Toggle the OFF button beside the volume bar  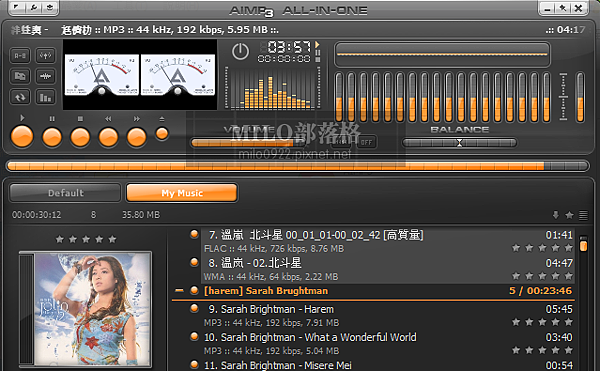[366, 142]
